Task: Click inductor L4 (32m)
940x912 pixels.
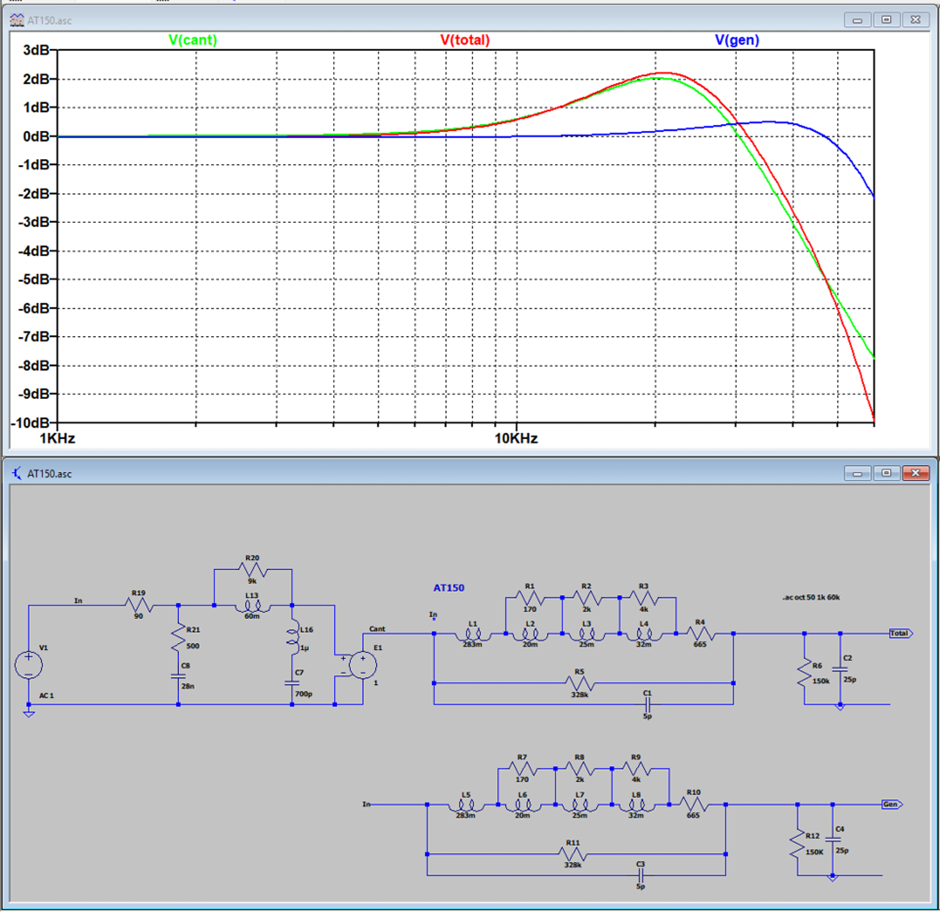Action: (643, 634)
